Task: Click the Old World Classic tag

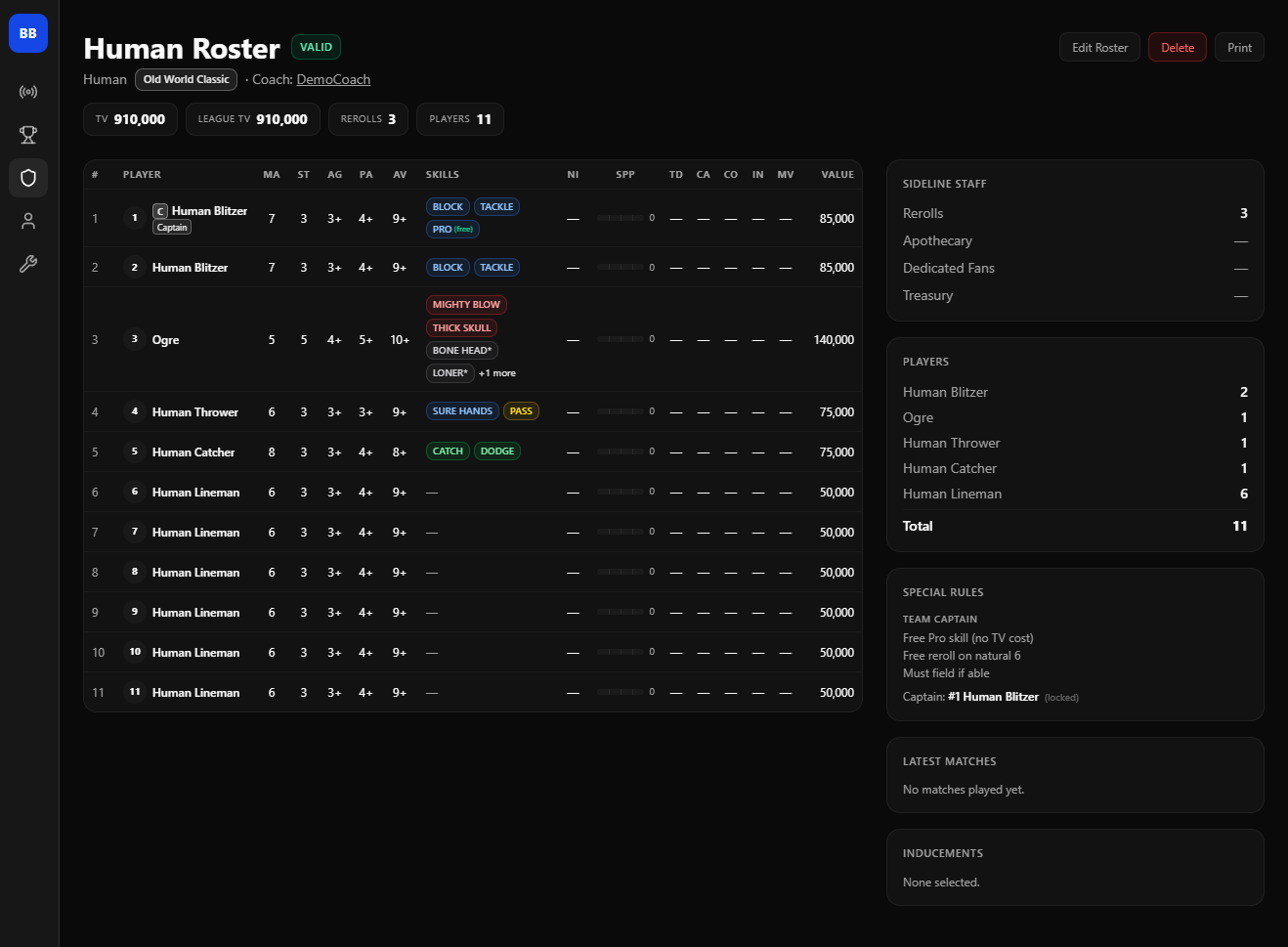Action: (186, 80)
